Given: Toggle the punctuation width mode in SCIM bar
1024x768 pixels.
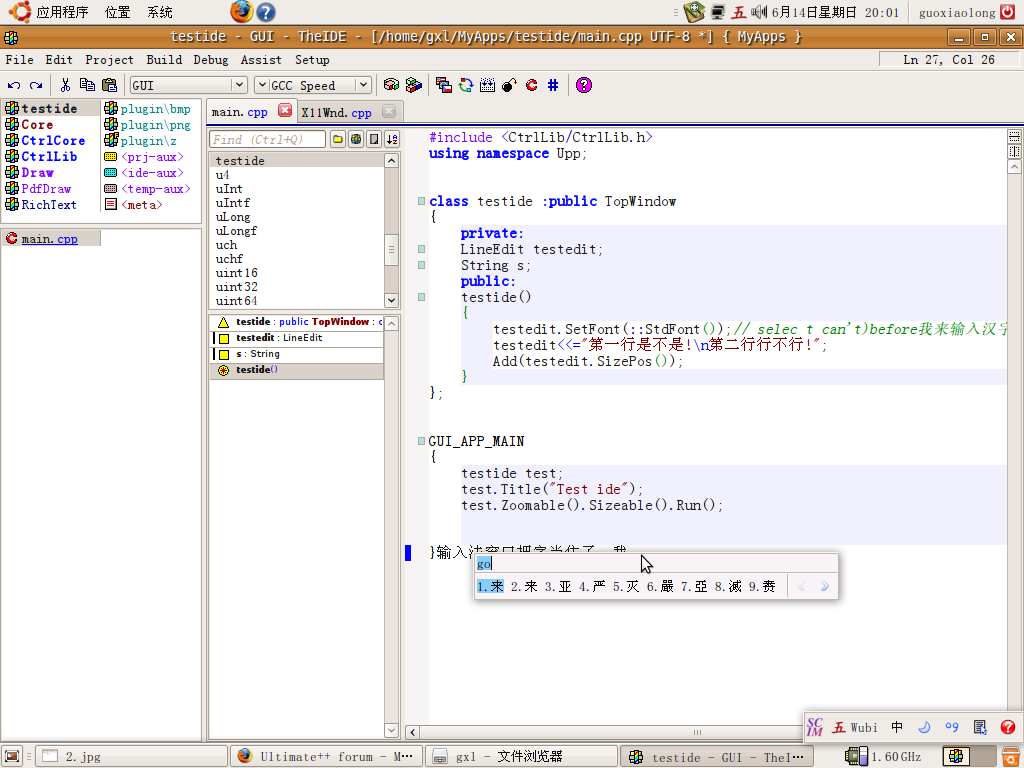Looking at the screenshot, I should 951,727.
